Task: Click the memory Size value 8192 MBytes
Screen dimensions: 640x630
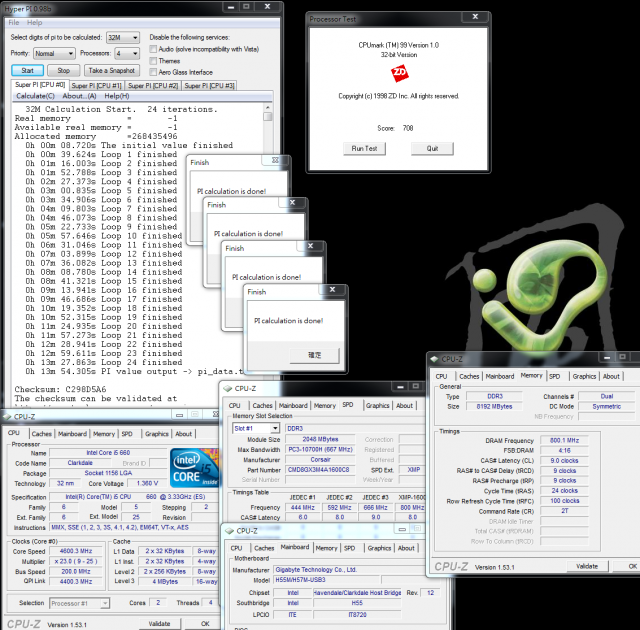Action: [494, 407]
